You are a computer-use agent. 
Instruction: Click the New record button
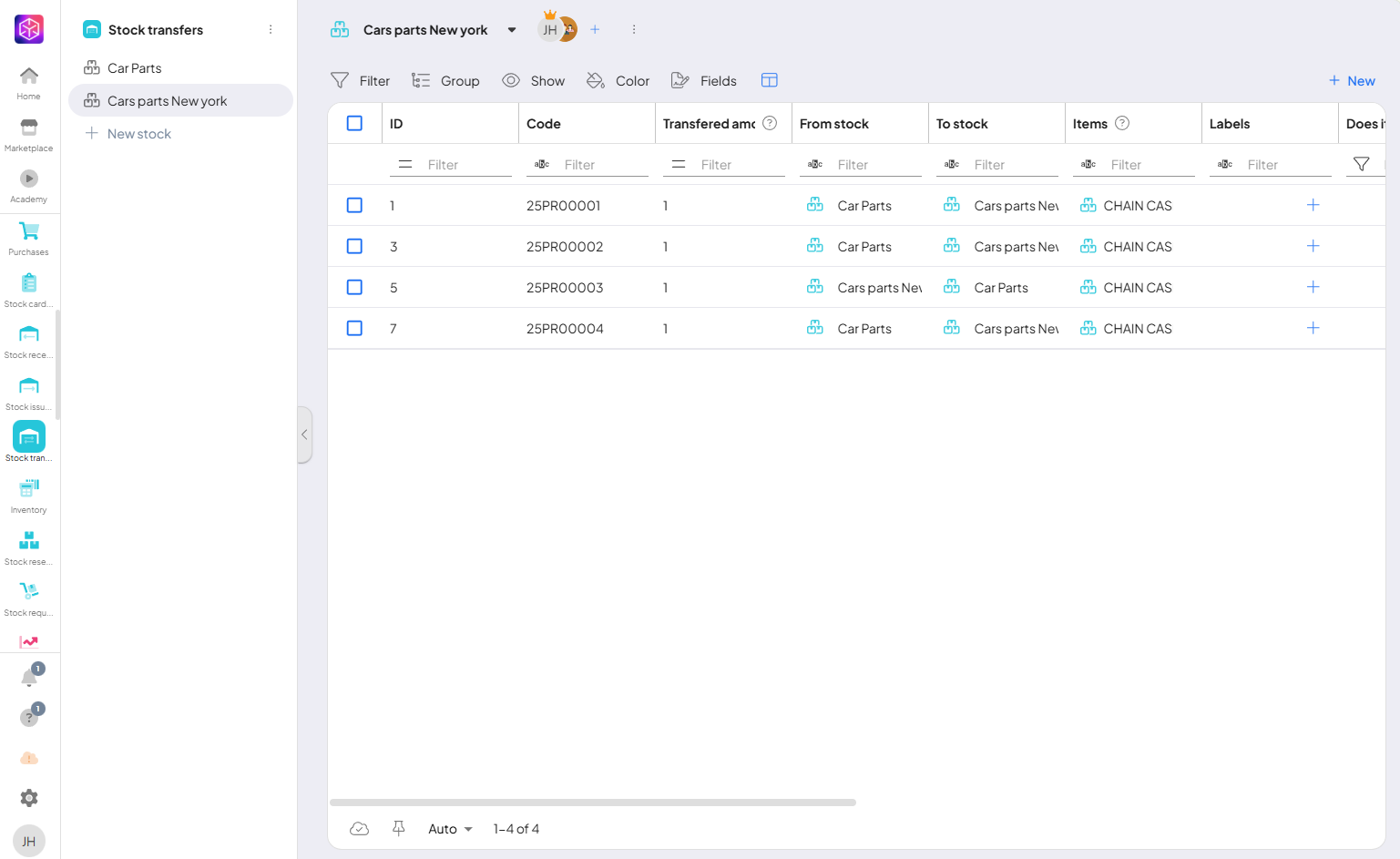tap(1352, 81)
